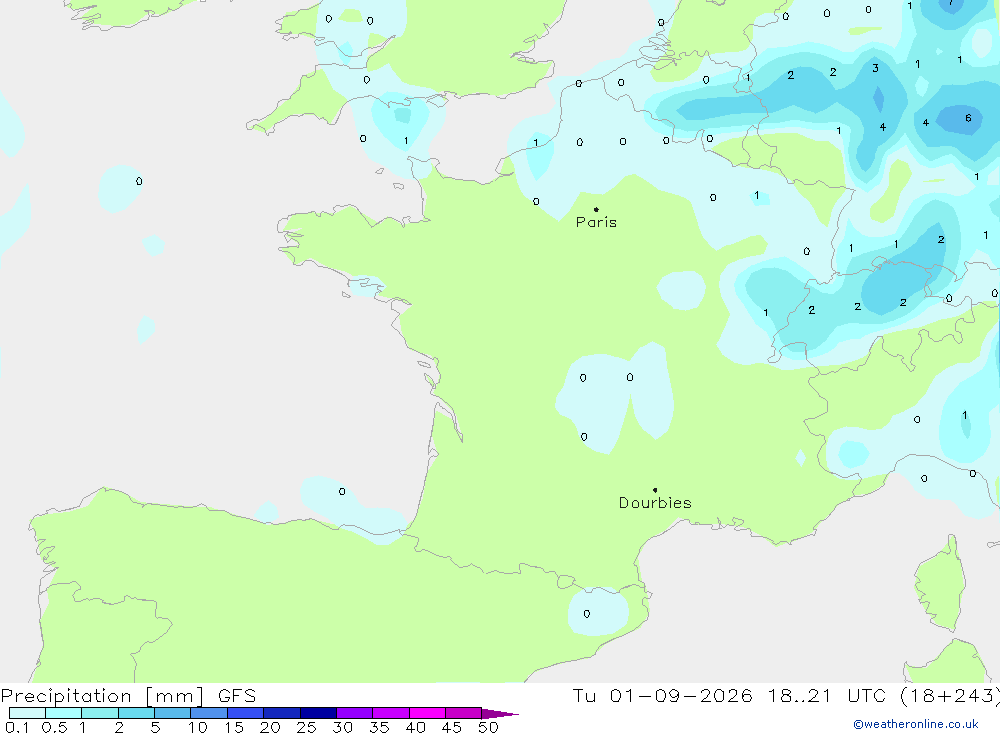Screen dimensions: 1000x733
Task: Click the 3 mm precipitation value on map
Action: coord(875,68)
